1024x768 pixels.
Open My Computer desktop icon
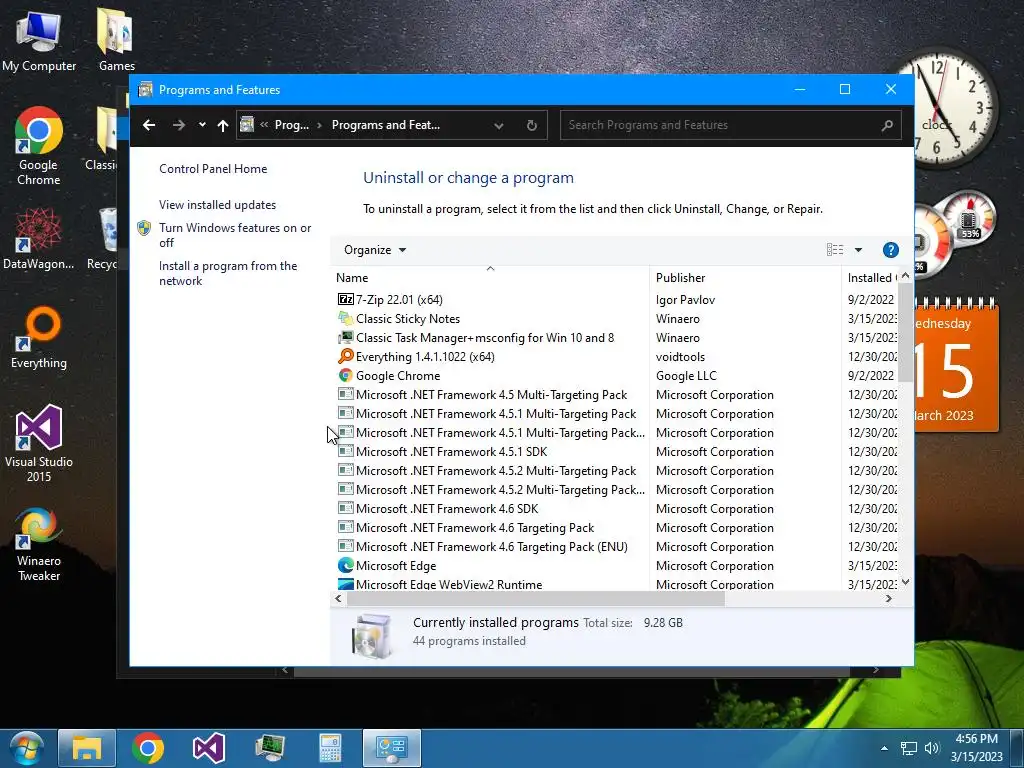(x=39, y=40)
